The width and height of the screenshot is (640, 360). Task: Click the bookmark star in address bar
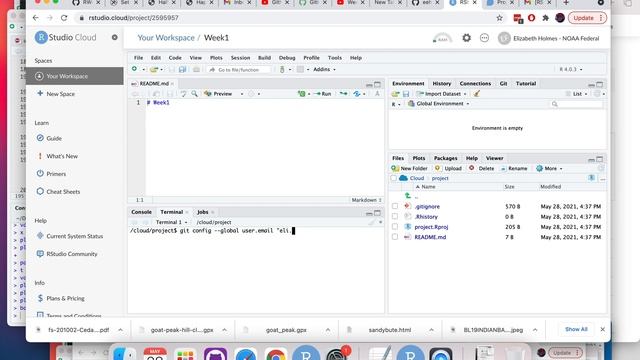tap(499, 18)
